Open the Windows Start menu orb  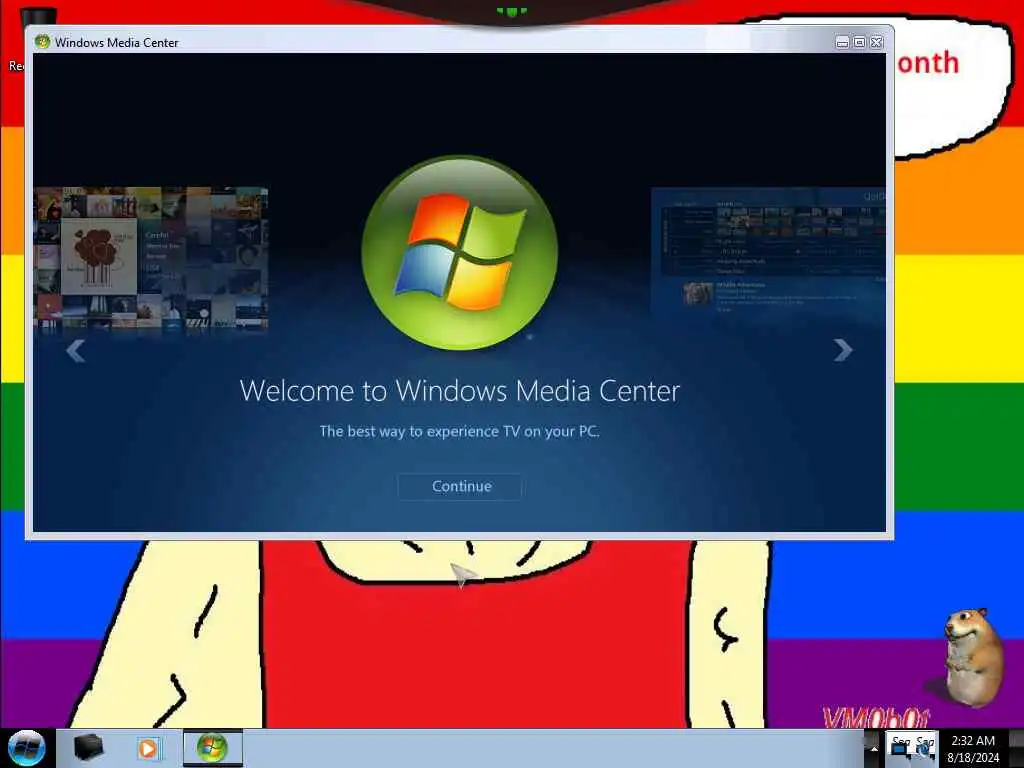click(x=26, y=748)
